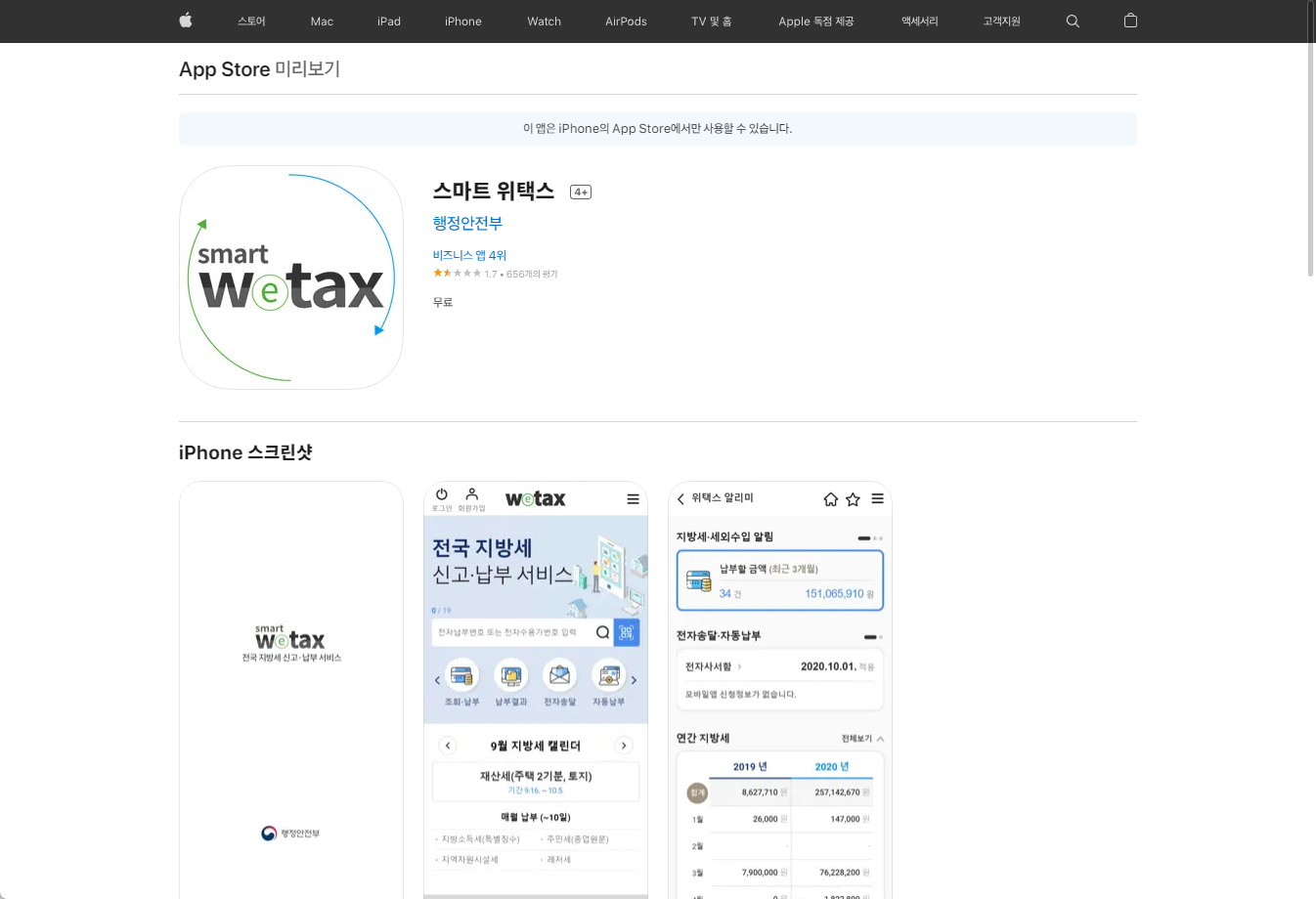1316x899 pixels.
Task: Click the search magnifier in 전자납부번호 field
Action: point(602,632)
